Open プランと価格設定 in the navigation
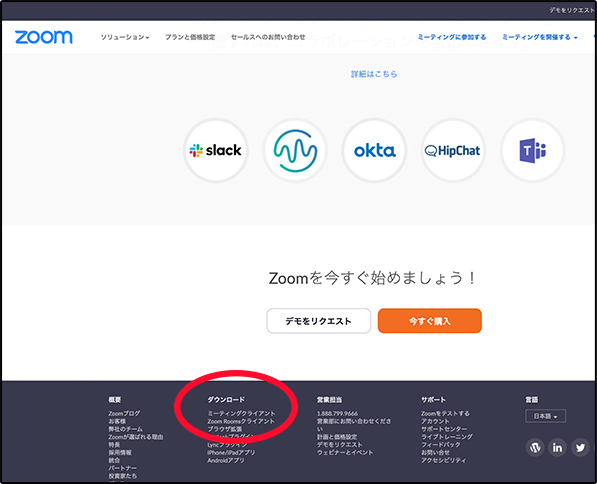597x484 pixels. point(190,37)
